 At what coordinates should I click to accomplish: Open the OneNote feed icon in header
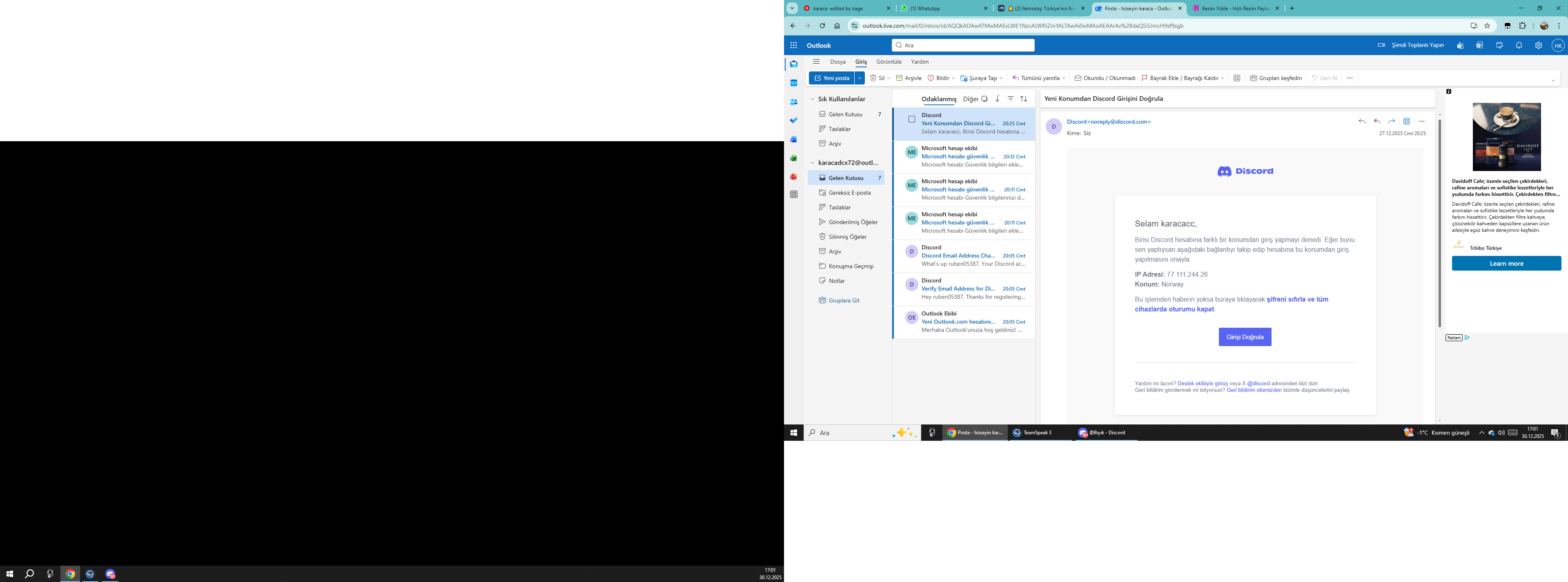1480,45
